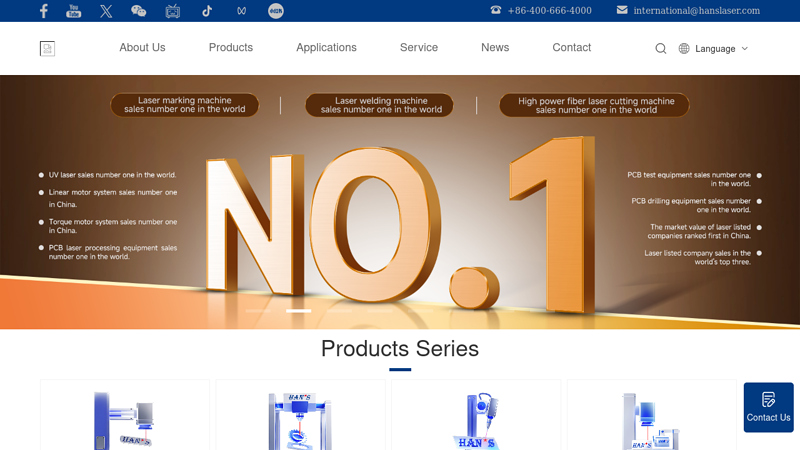
Task: Open the TikTok icon
Action: click(x=207, y=11)
